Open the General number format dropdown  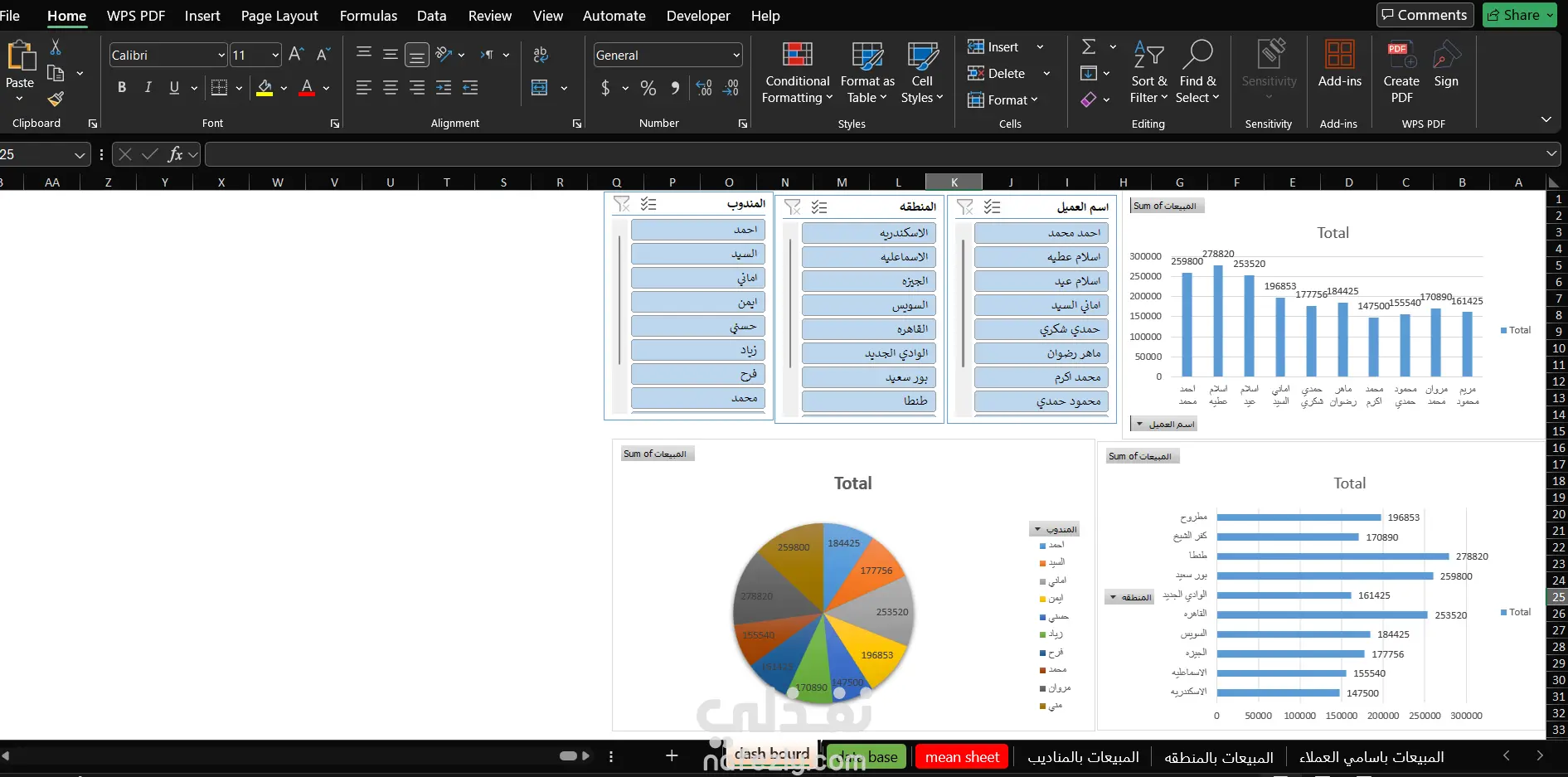[736, 56]
